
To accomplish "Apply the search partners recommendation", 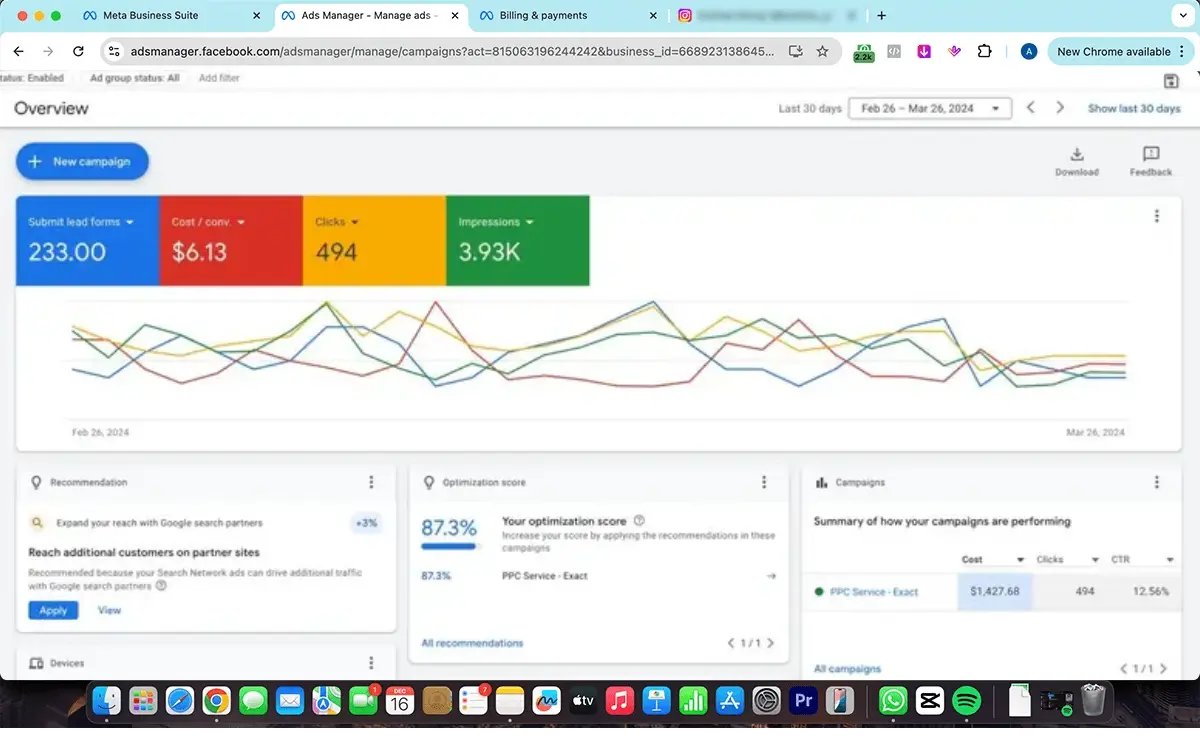I will [53, 610].
